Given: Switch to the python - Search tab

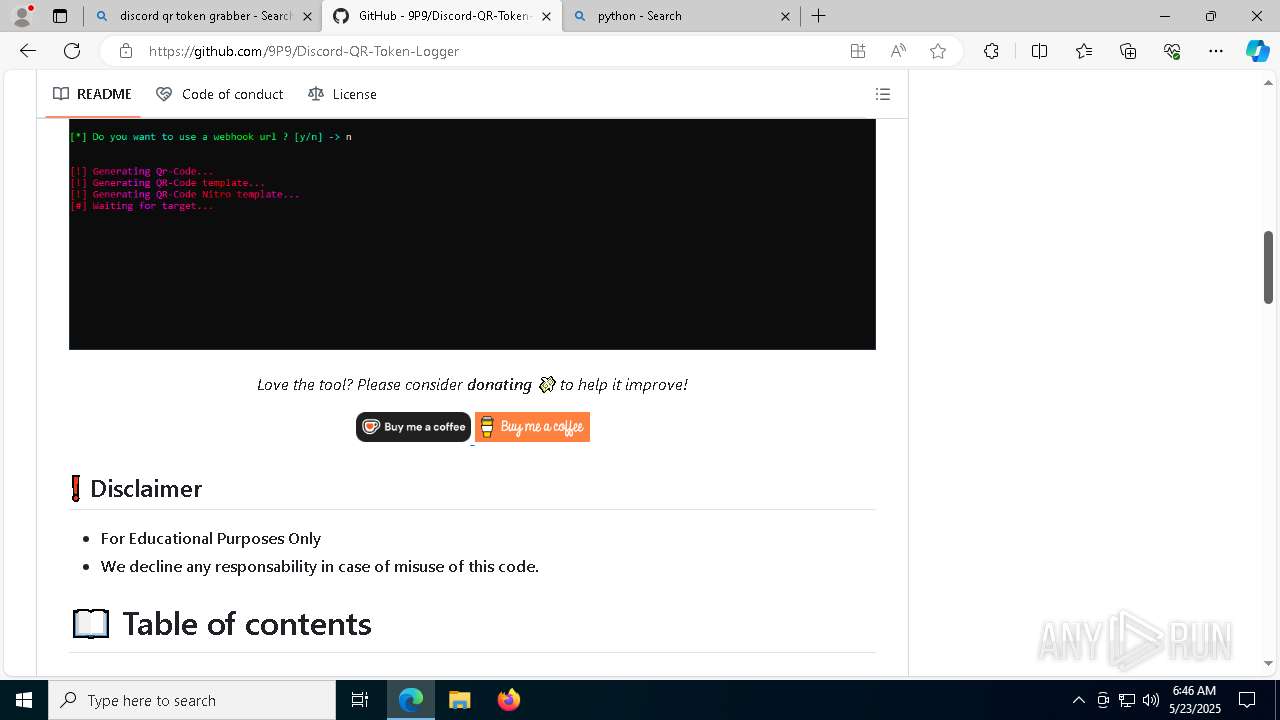Looking at the screenshot, I should click(x=680, y=16).
